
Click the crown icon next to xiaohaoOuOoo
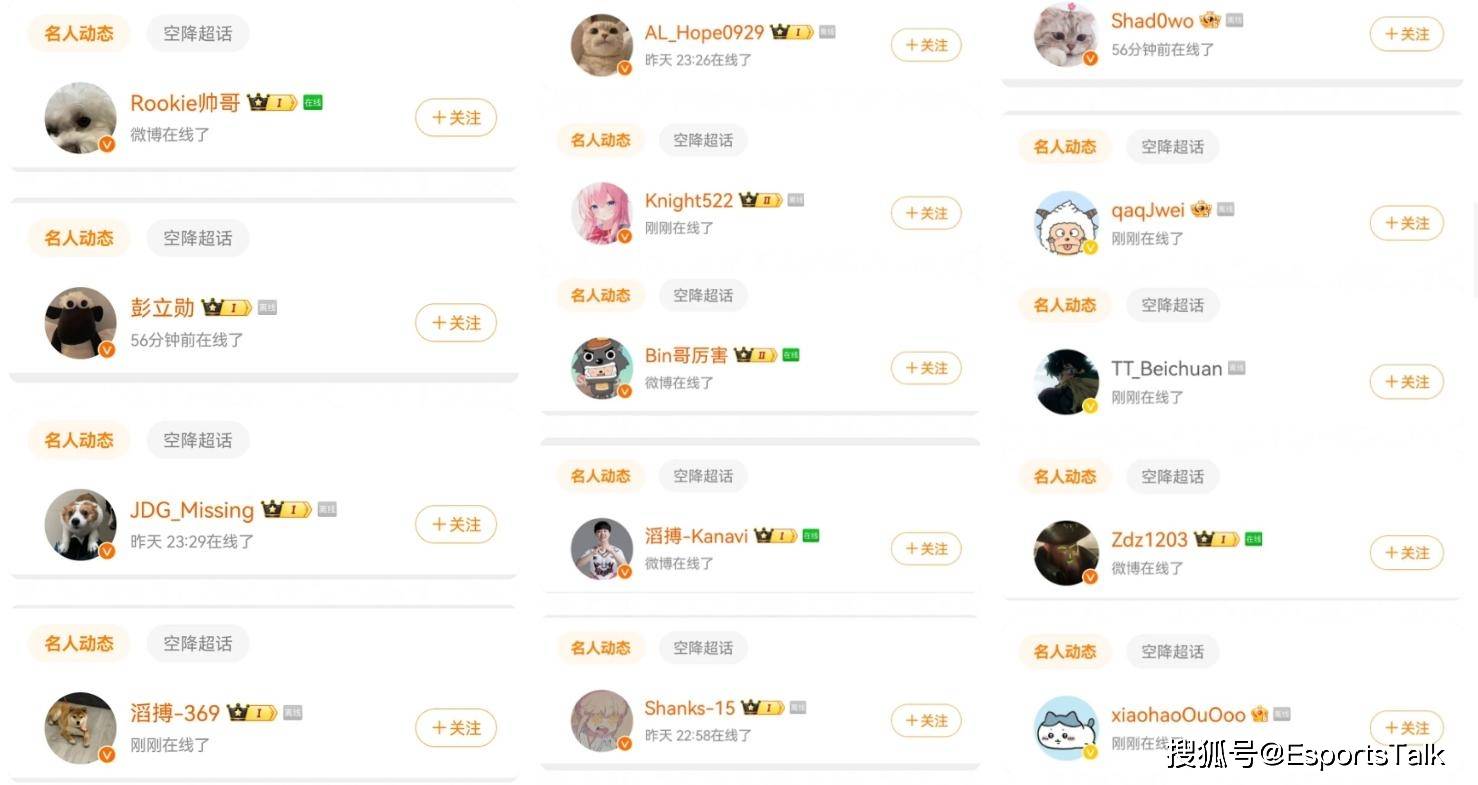[x=1259, y=714]
